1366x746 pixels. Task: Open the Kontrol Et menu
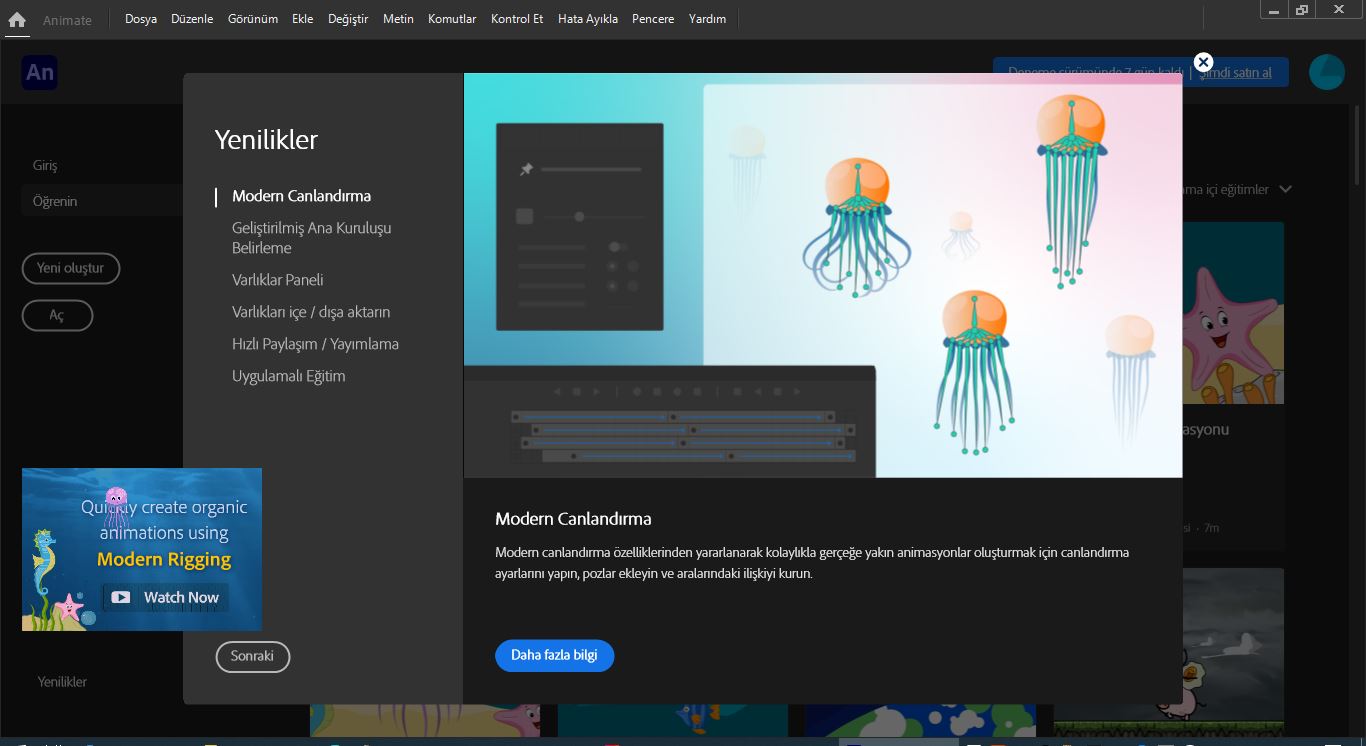517,19
